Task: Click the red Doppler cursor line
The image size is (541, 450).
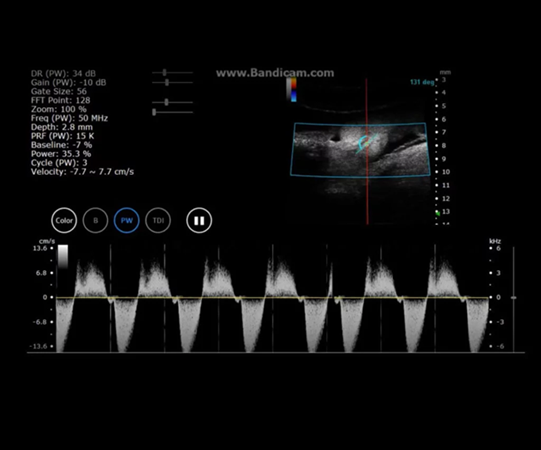Action: pyautogui.click(x=367, y=152)
